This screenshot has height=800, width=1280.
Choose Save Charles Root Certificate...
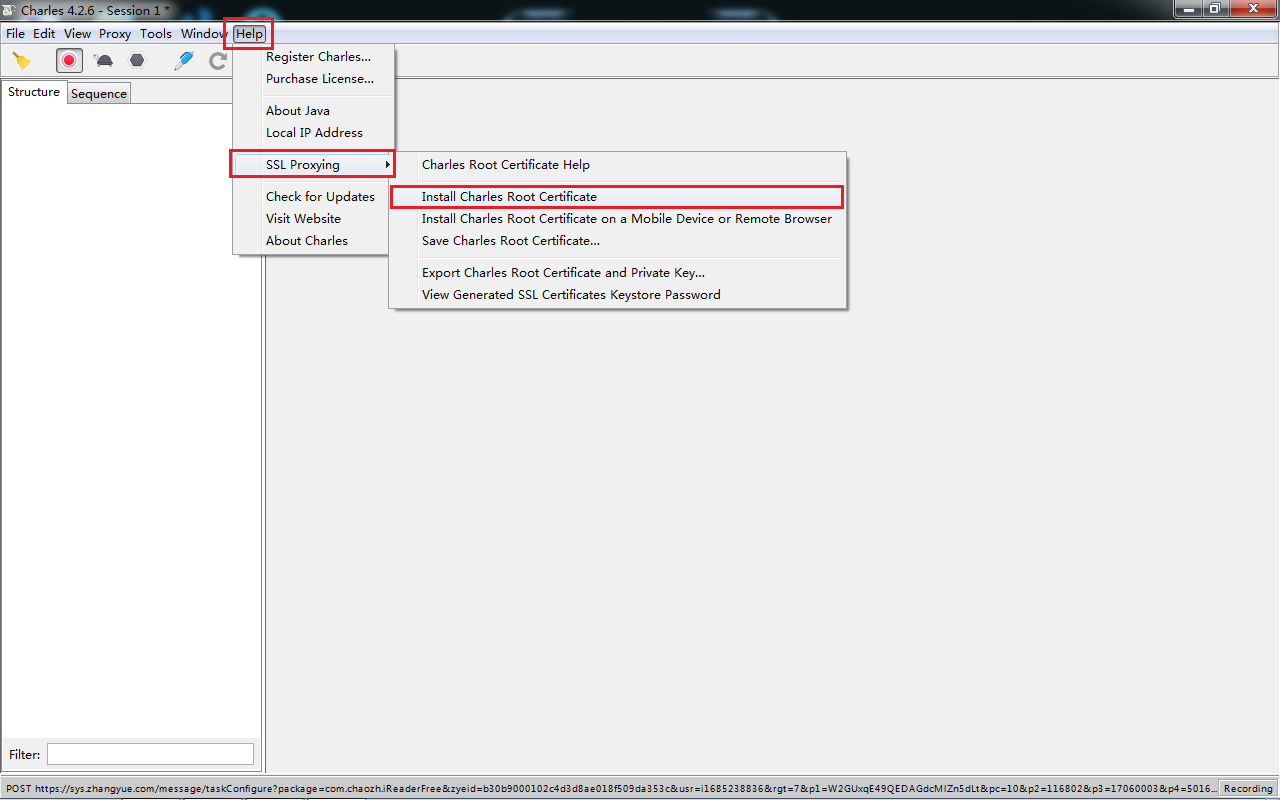(510, 241)
